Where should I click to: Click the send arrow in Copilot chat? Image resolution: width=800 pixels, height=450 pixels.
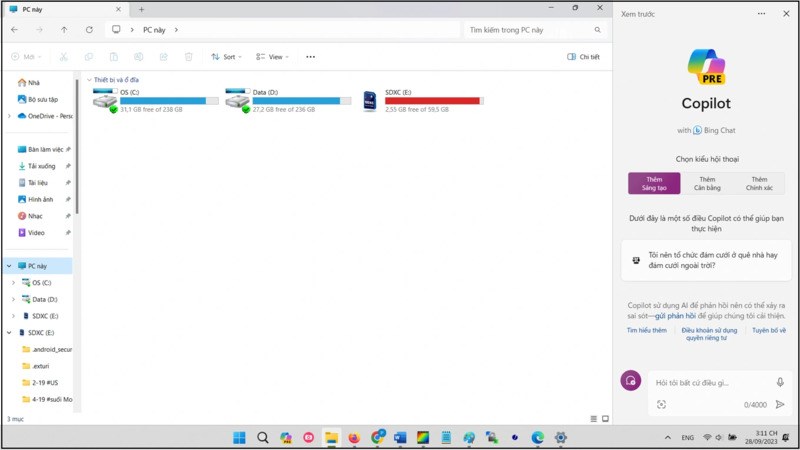coord(780,405)
